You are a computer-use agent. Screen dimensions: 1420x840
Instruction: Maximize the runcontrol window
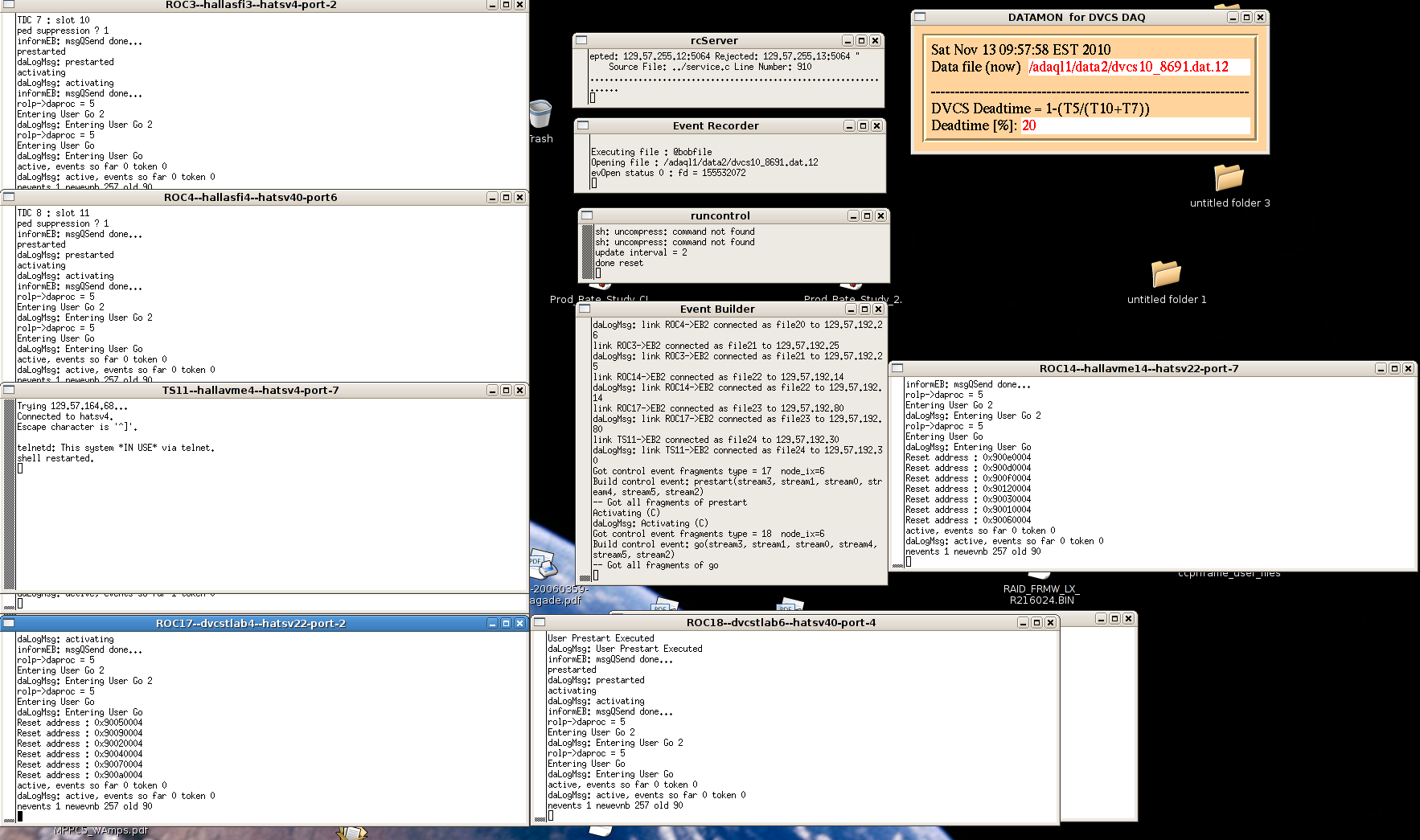867,215
